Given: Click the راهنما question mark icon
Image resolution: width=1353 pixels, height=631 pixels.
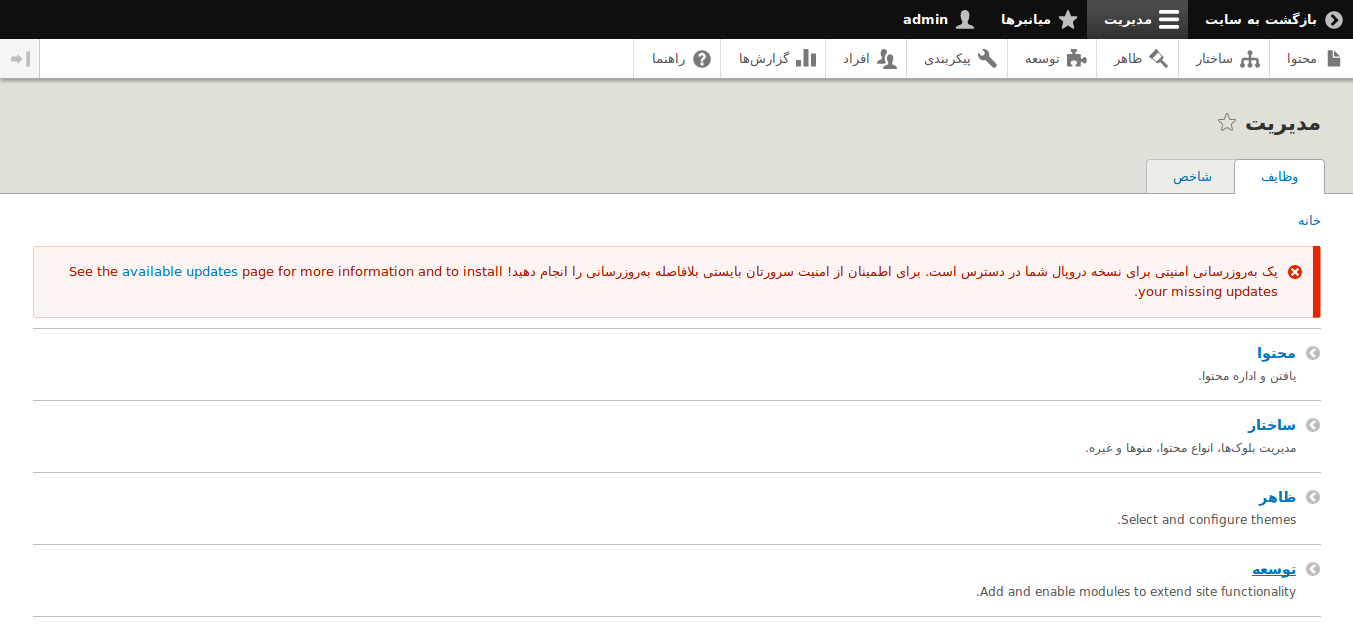Looking at the screenshot, I should (702, 59).
